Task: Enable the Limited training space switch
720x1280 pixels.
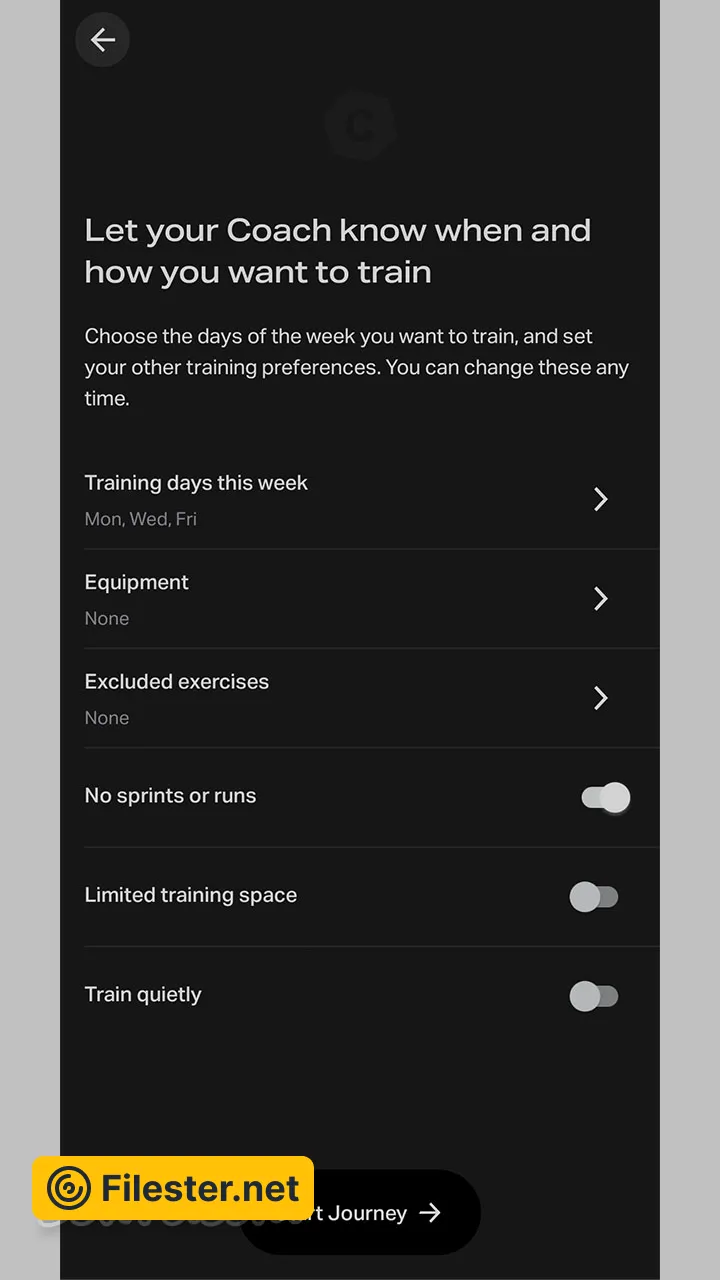Action: tap(594, 897)
